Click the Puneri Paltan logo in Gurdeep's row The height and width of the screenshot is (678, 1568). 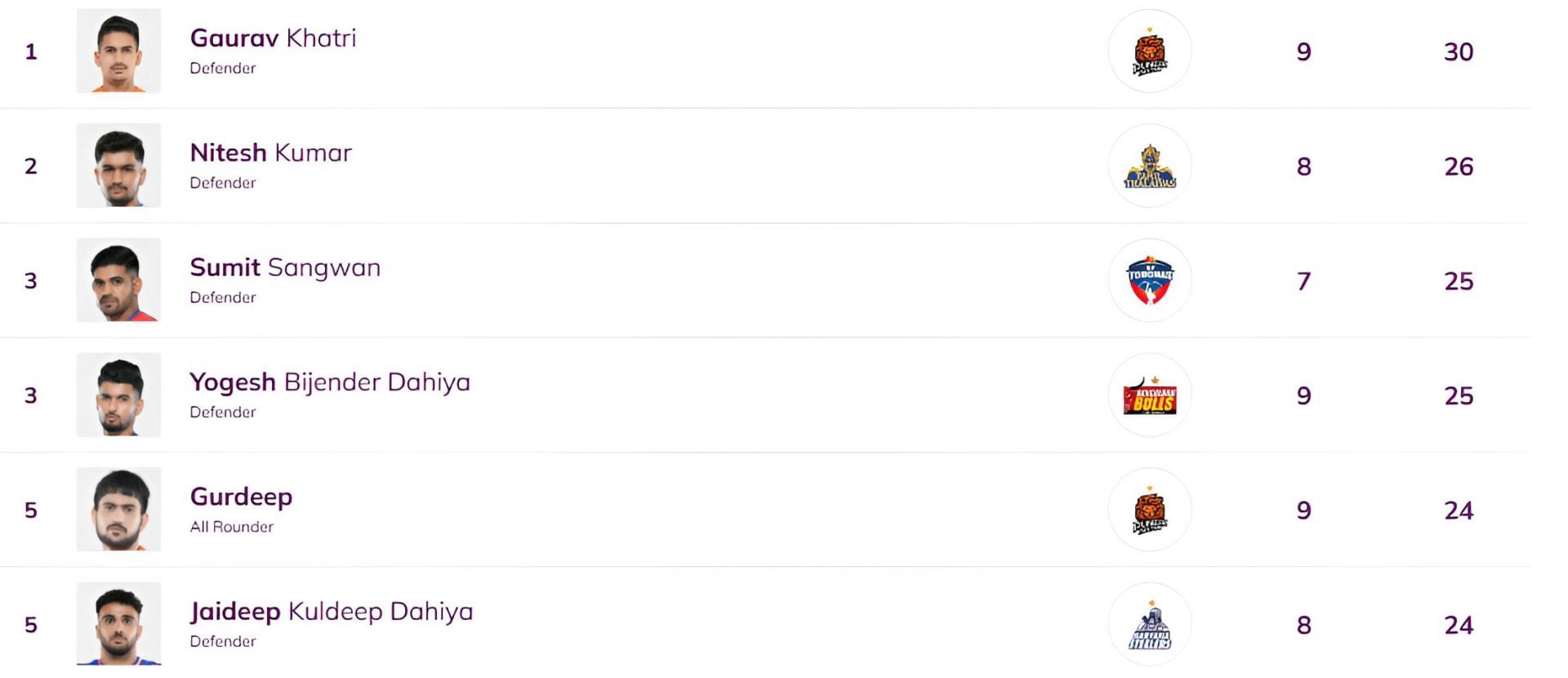(x=1149, y=510)
